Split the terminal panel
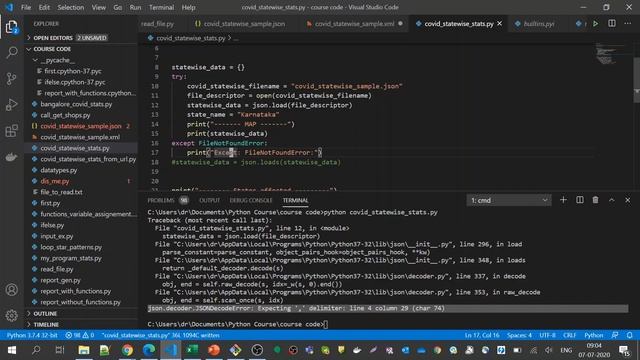Image resolution: width=640 pixels, height=360 pixels. (580, 200)
